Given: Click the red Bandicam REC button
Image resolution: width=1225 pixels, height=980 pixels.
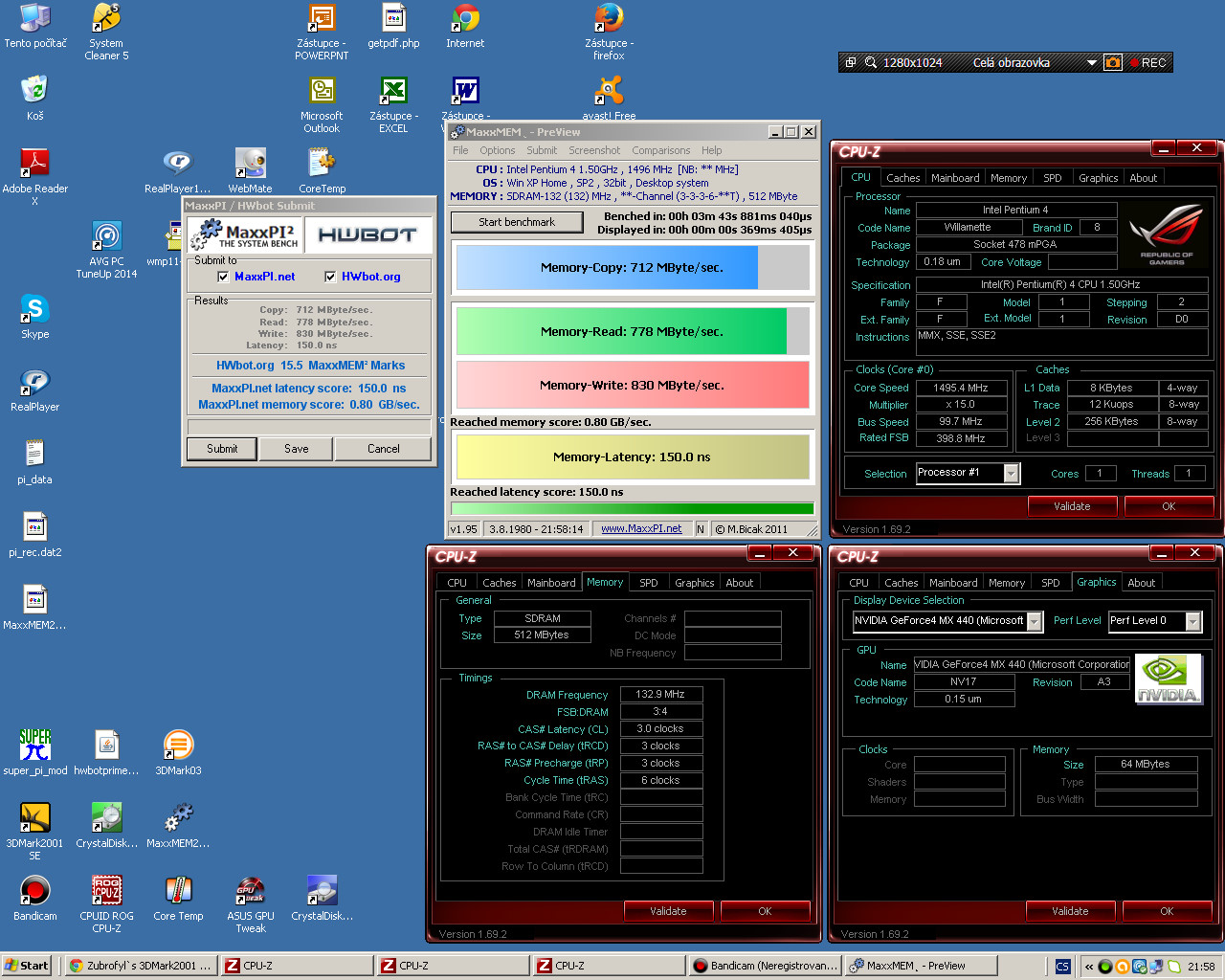Looking at the screenshot, I should (x=1148, y=62).
